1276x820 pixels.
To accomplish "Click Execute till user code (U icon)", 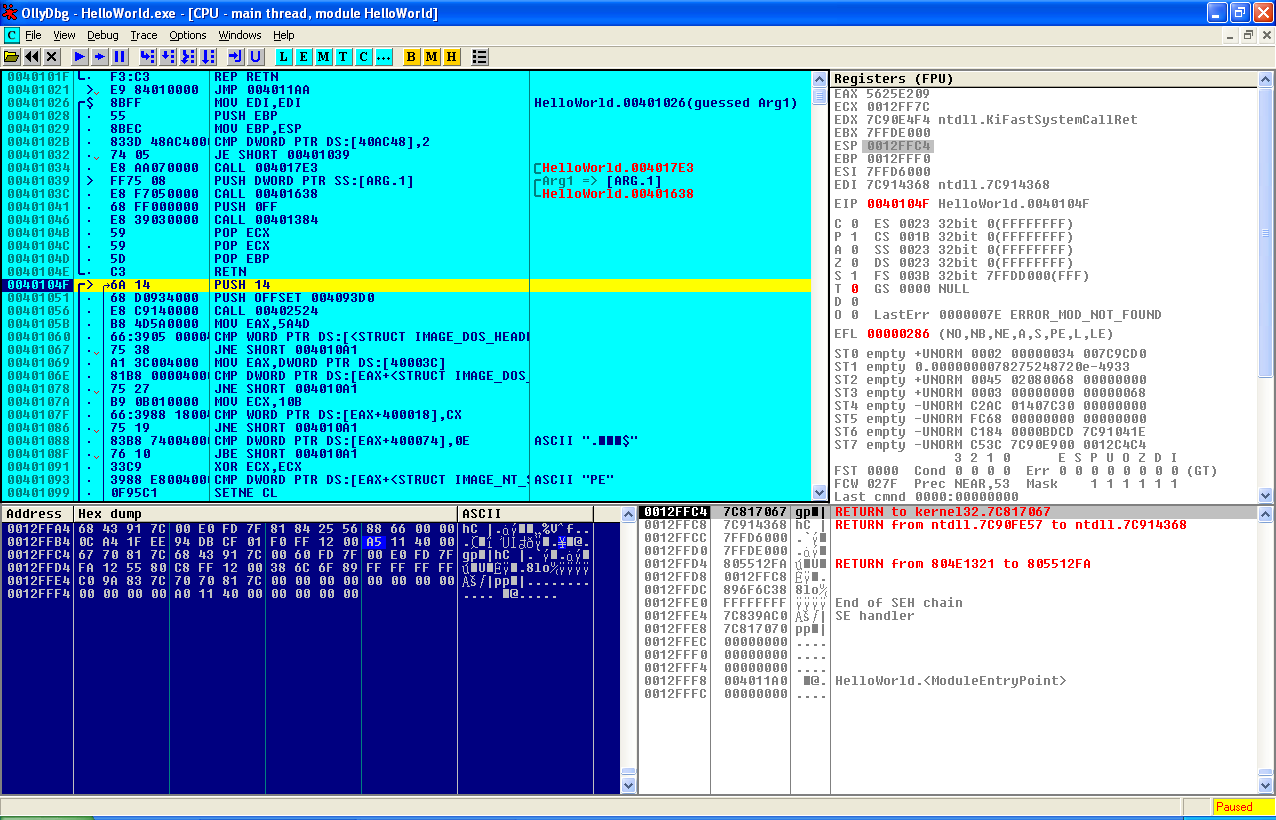I will pos(256,57).
